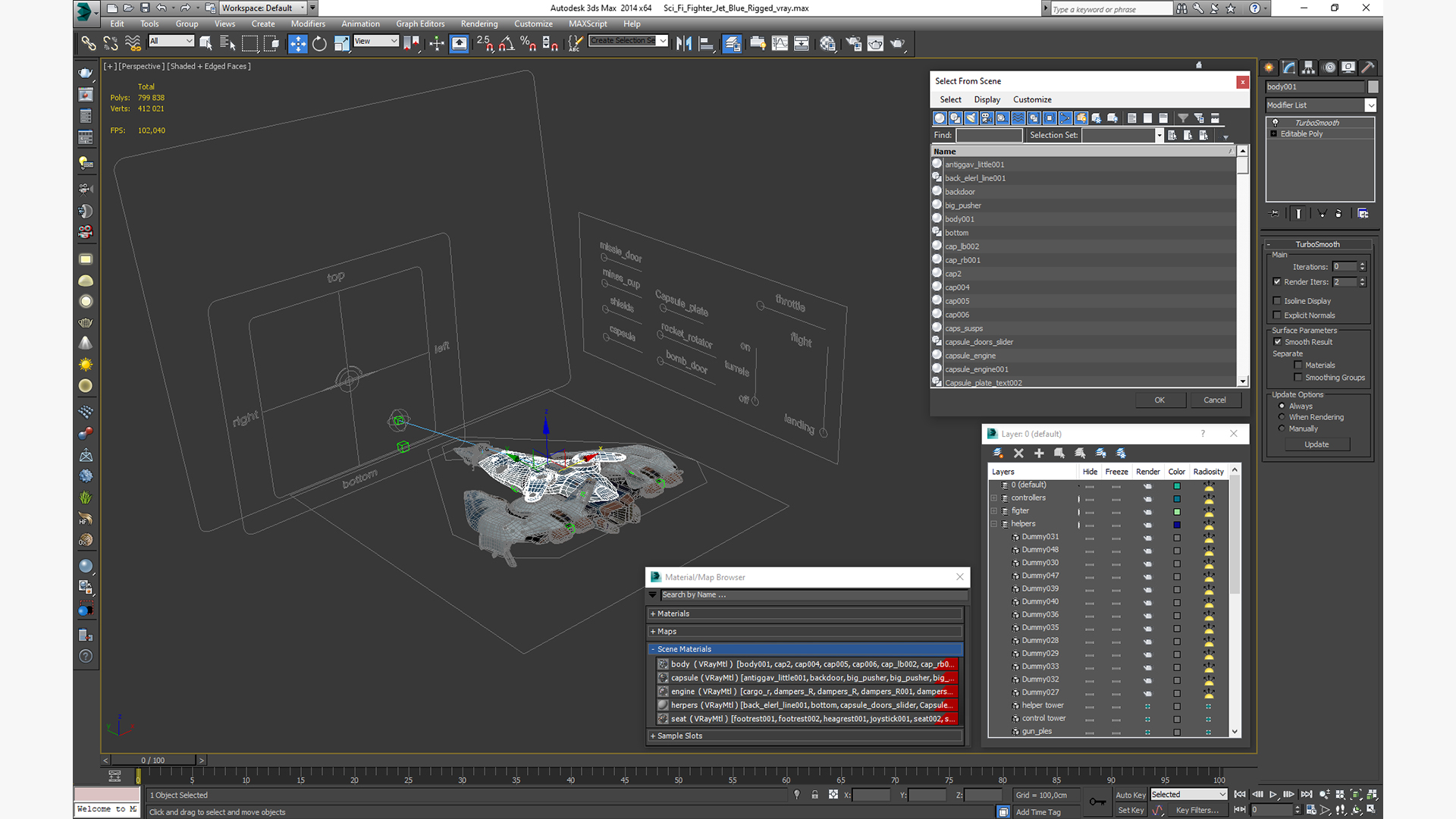Select the Link tool in main toolbar

pos(89,43)
